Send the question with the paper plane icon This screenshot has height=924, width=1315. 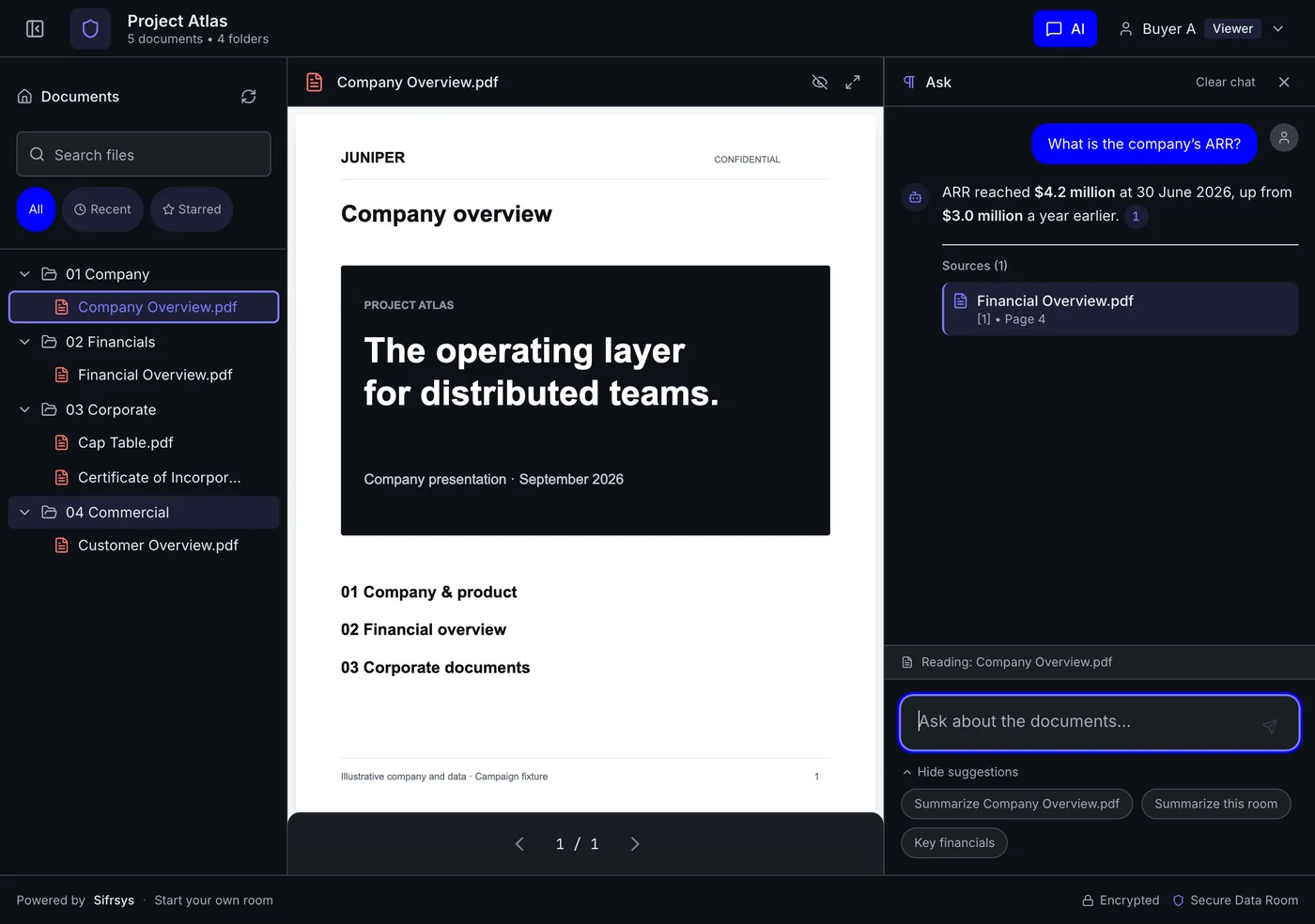(1270, 726)
